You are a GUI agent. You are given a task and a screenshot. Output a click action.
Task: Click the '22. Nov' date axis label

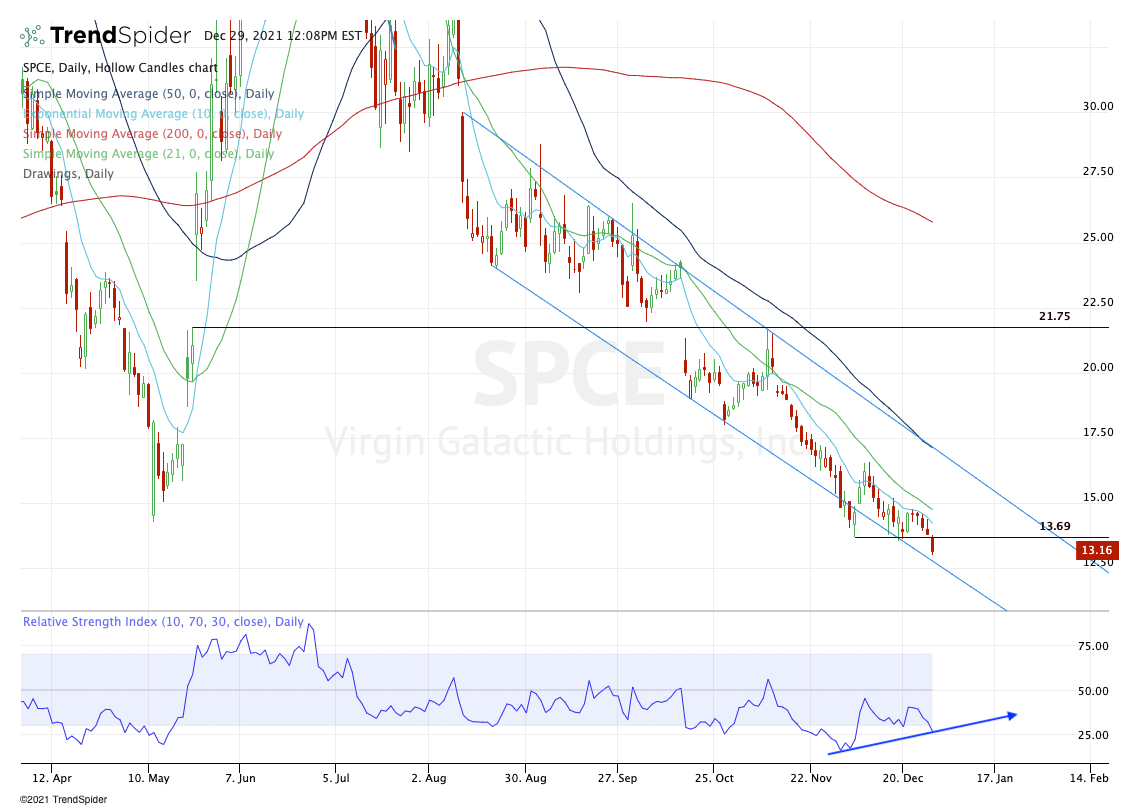pos(811,778)
